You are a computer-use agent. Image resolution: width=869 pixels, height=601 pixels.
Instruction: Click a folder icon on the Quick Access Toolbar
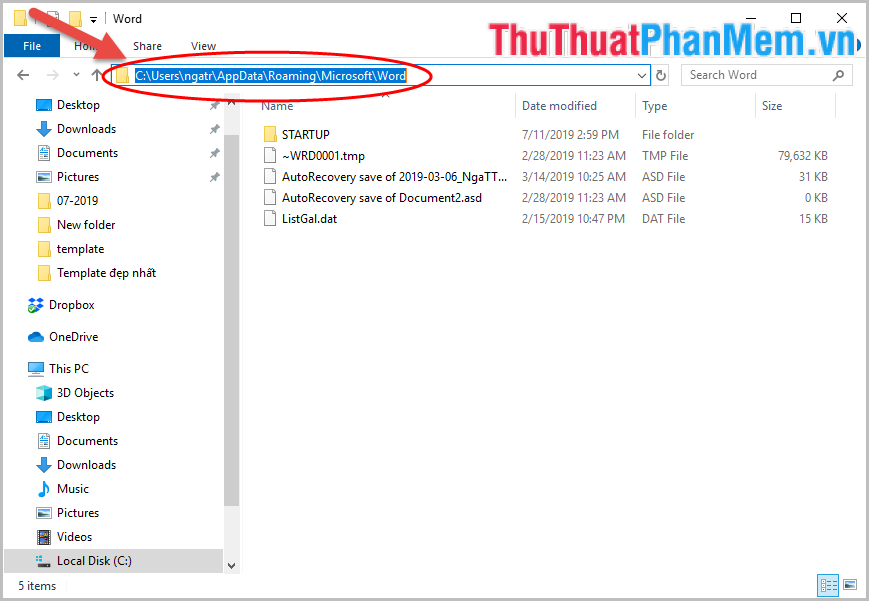click(19, 18)
